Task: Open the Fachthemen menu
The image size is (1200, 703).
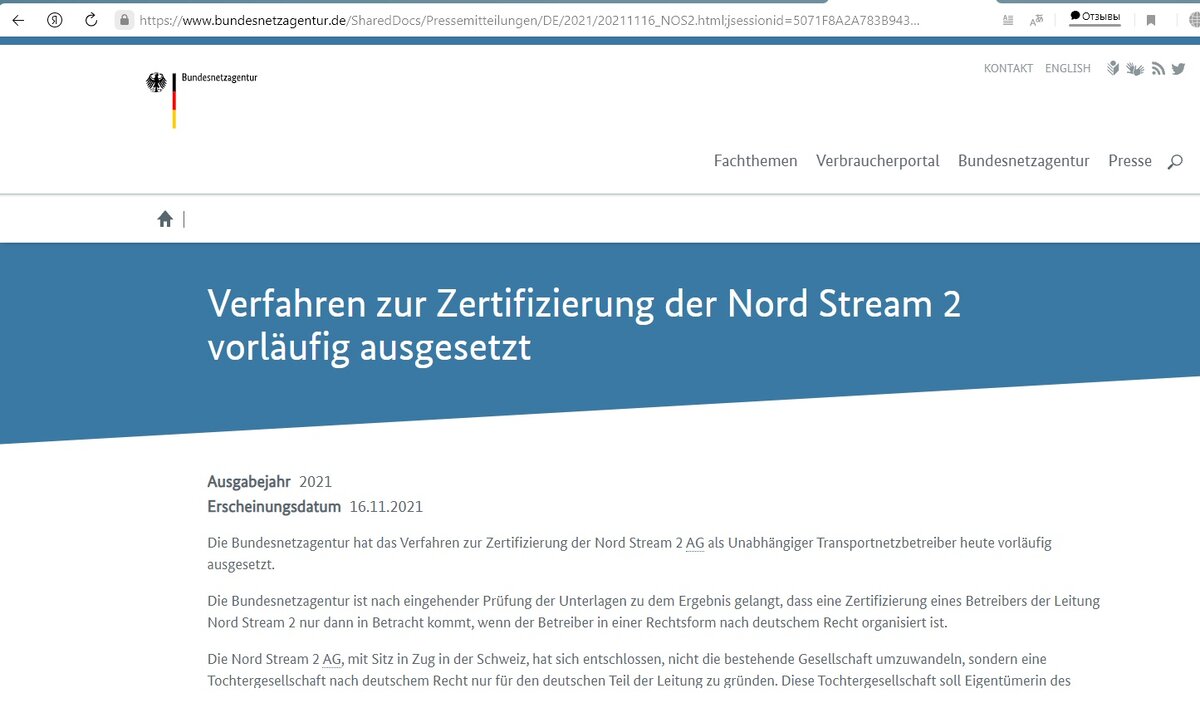Action: tap(755, 161)
